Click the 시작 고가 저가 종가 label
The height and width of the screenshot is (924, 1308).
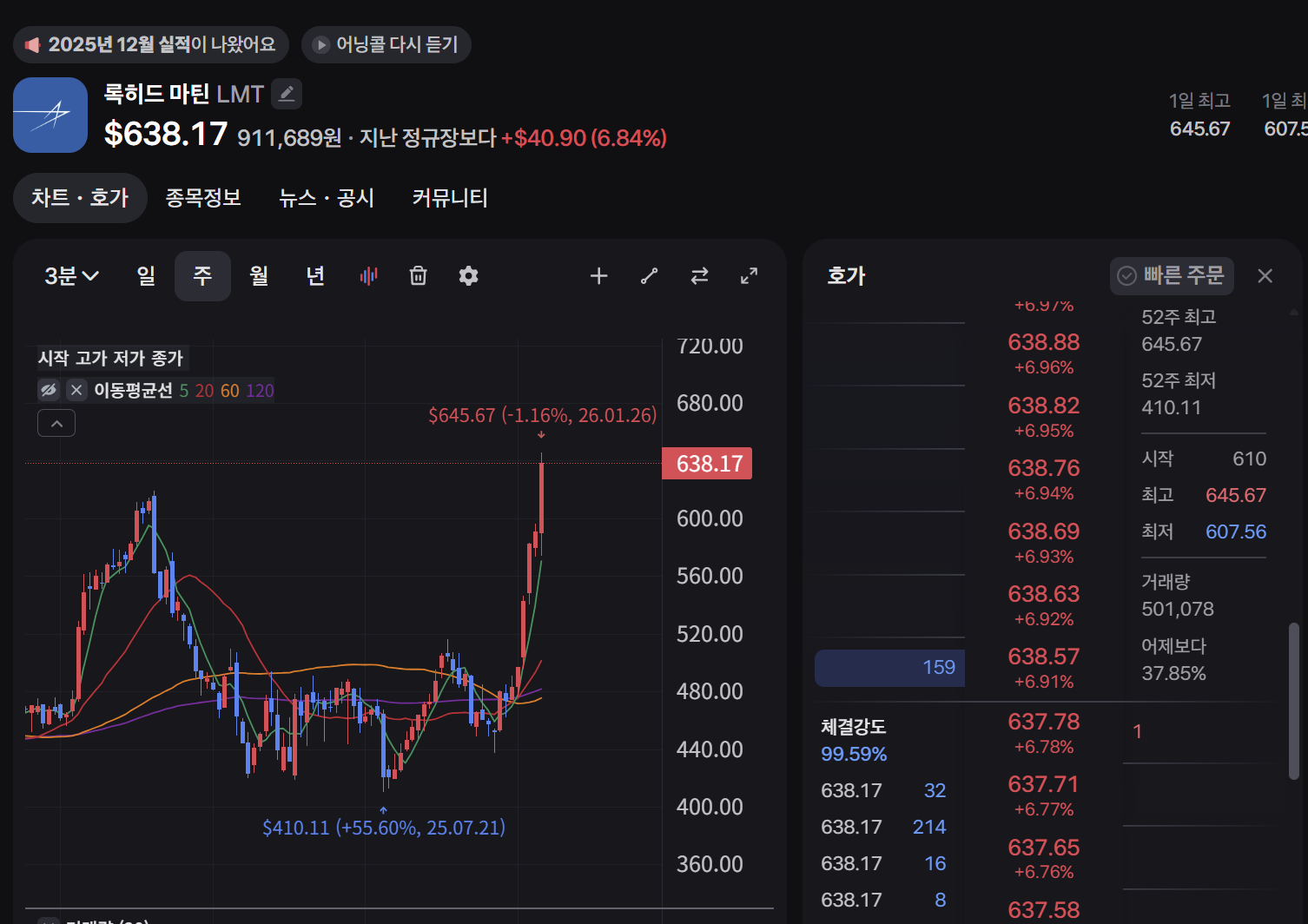coord(110,358)
